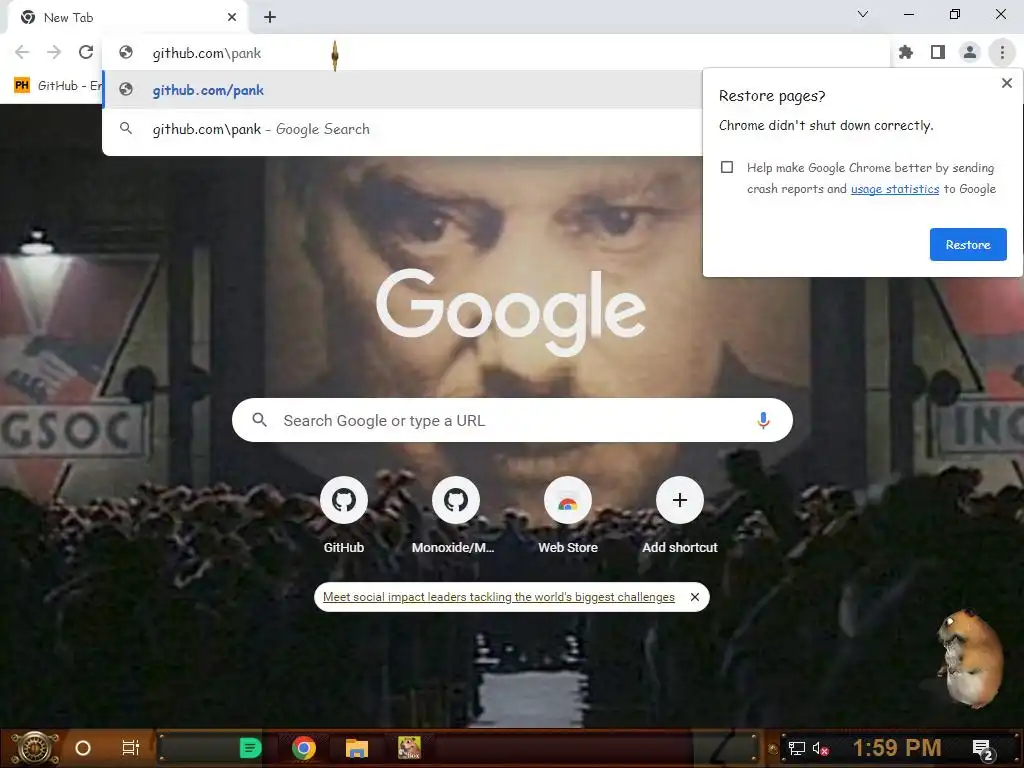Image resolution: width=1024 pixels, height=768 pixels.
Task: Select the Google Search suggestion for github.com\pank
Action: coord(402,129)
